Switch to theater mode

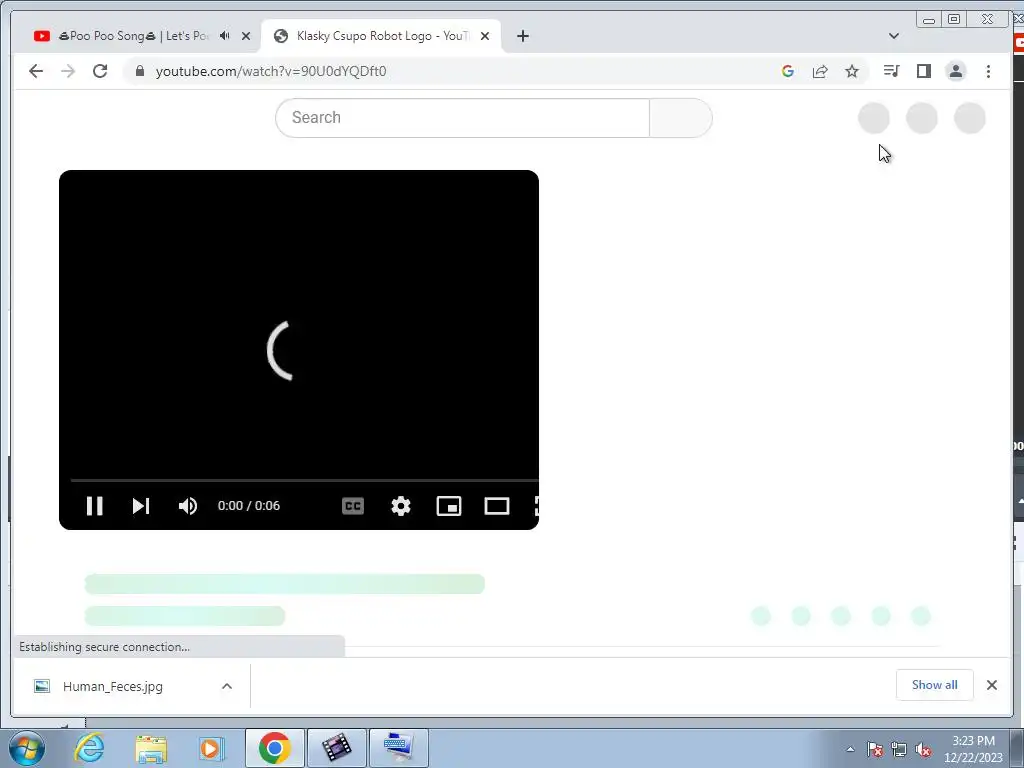[497, 506]
